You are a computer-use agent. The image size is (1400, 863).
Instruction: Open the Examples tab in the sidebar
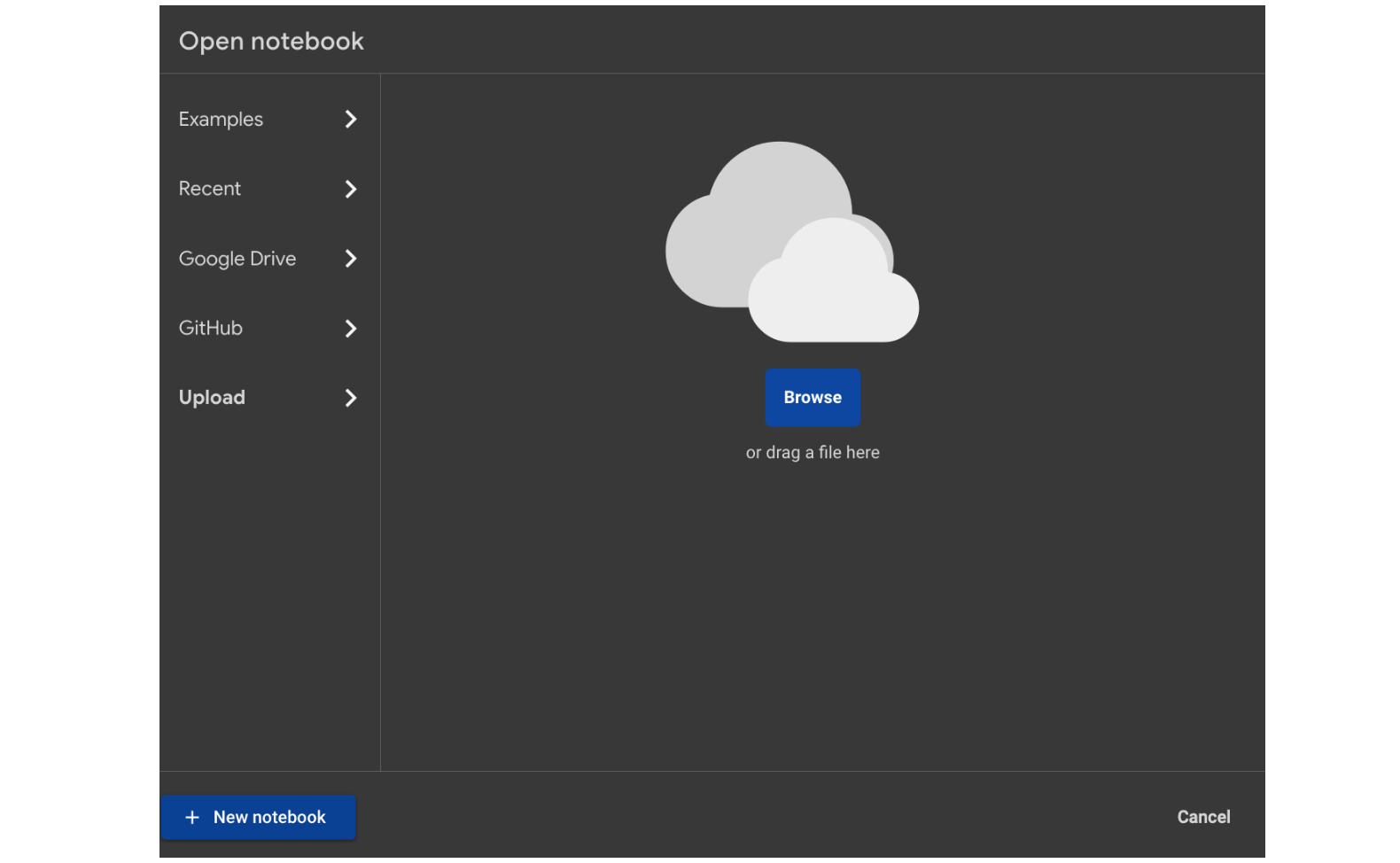click(x=221, y=119)
